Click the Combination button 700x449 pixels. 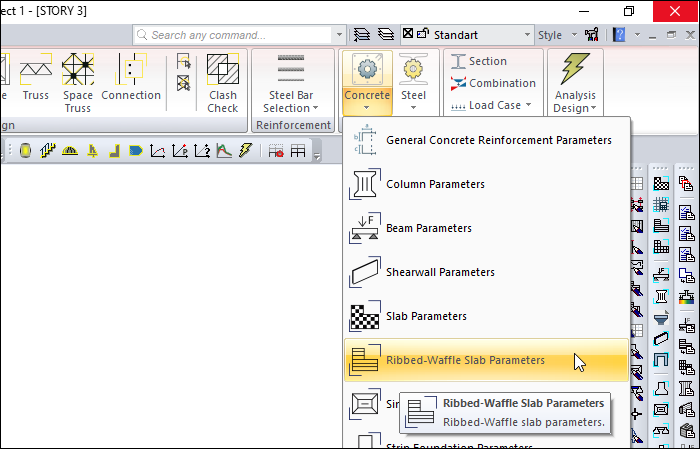493,83
